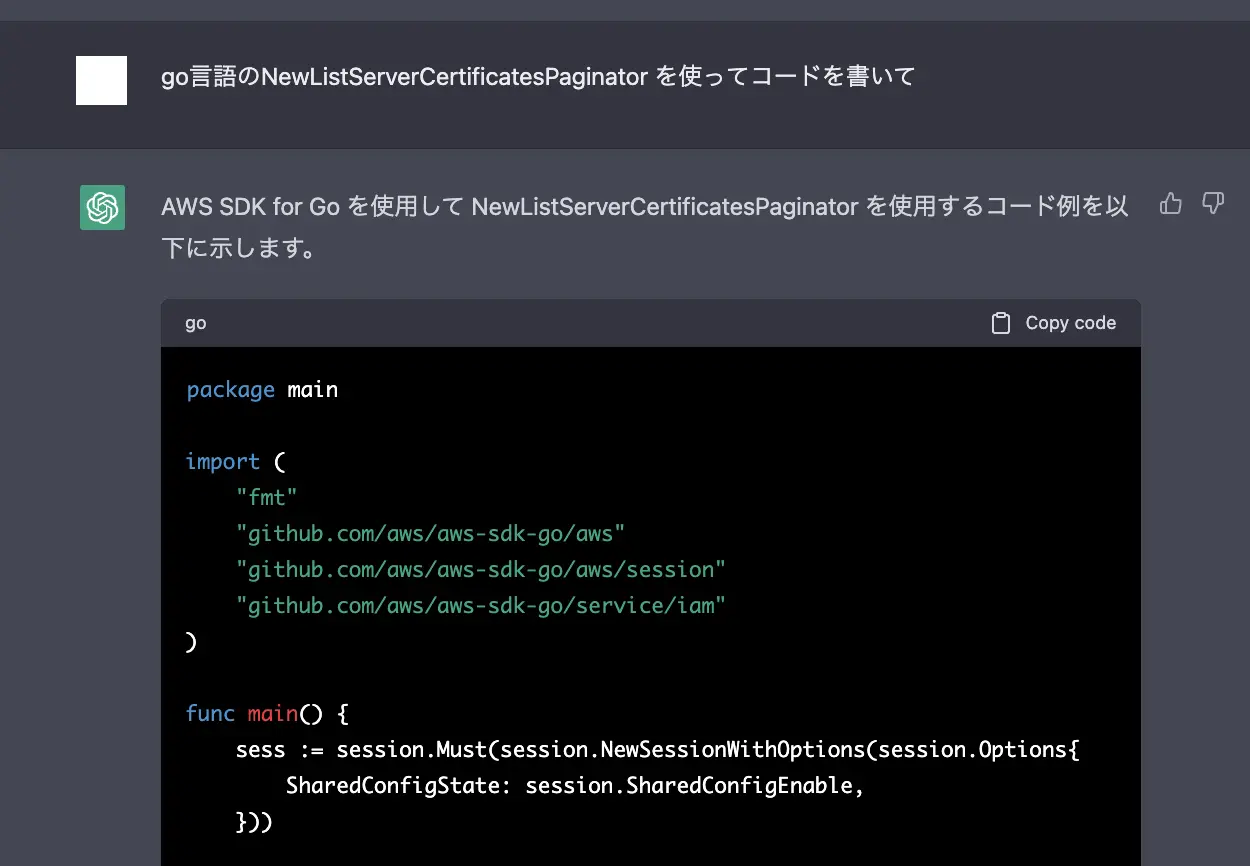Viewport: 1250px width, 866px height.
Task: Click the user's Japanese prompt message
Action: 537,75
